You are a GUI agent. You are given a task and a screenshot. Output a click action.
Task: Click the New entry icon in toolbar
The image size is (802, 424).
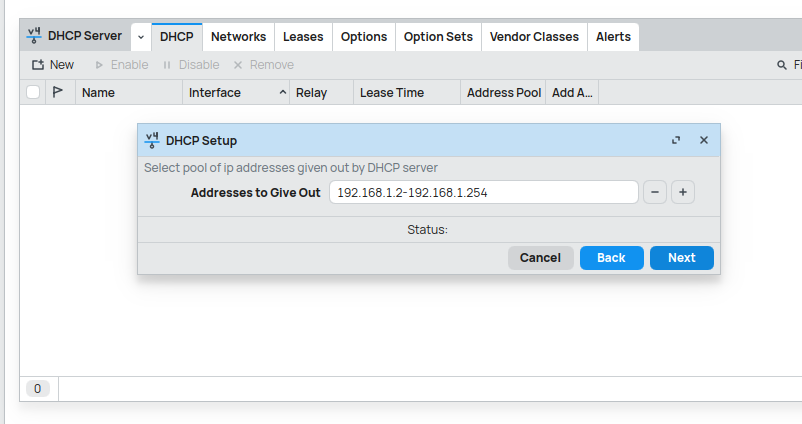38,65
